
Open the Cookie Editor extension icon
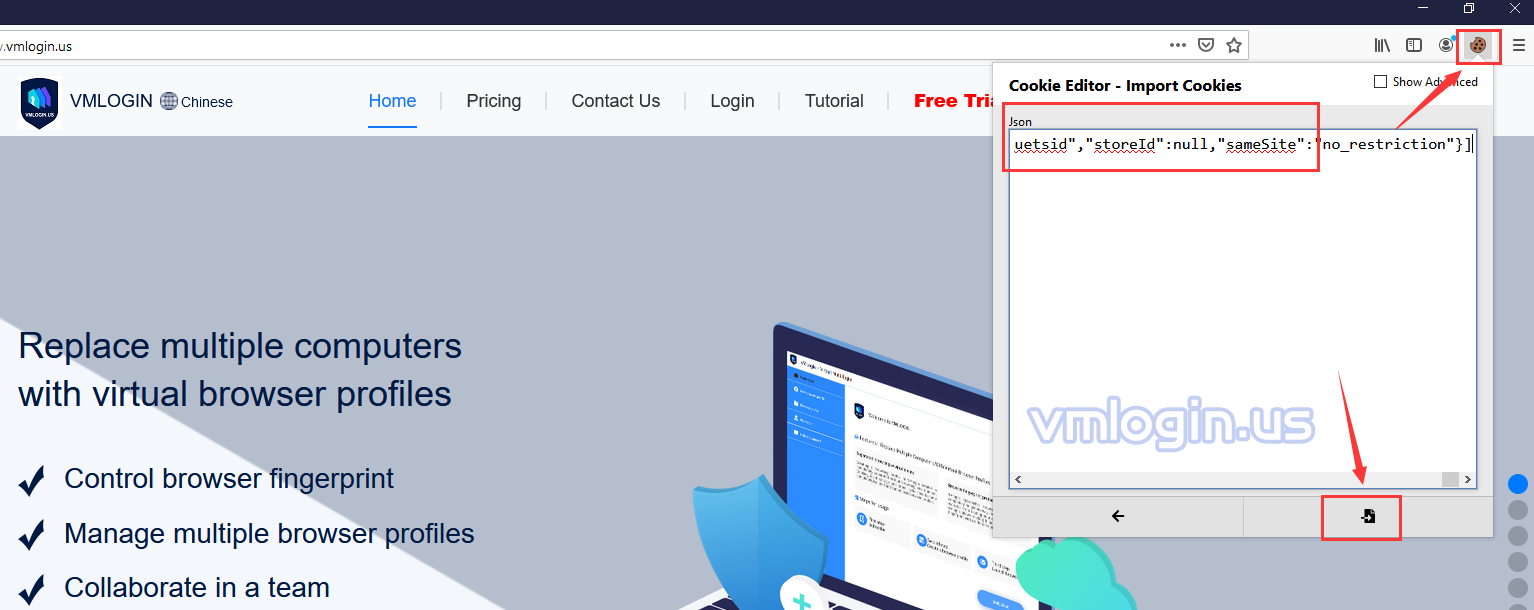point(1477,45)
